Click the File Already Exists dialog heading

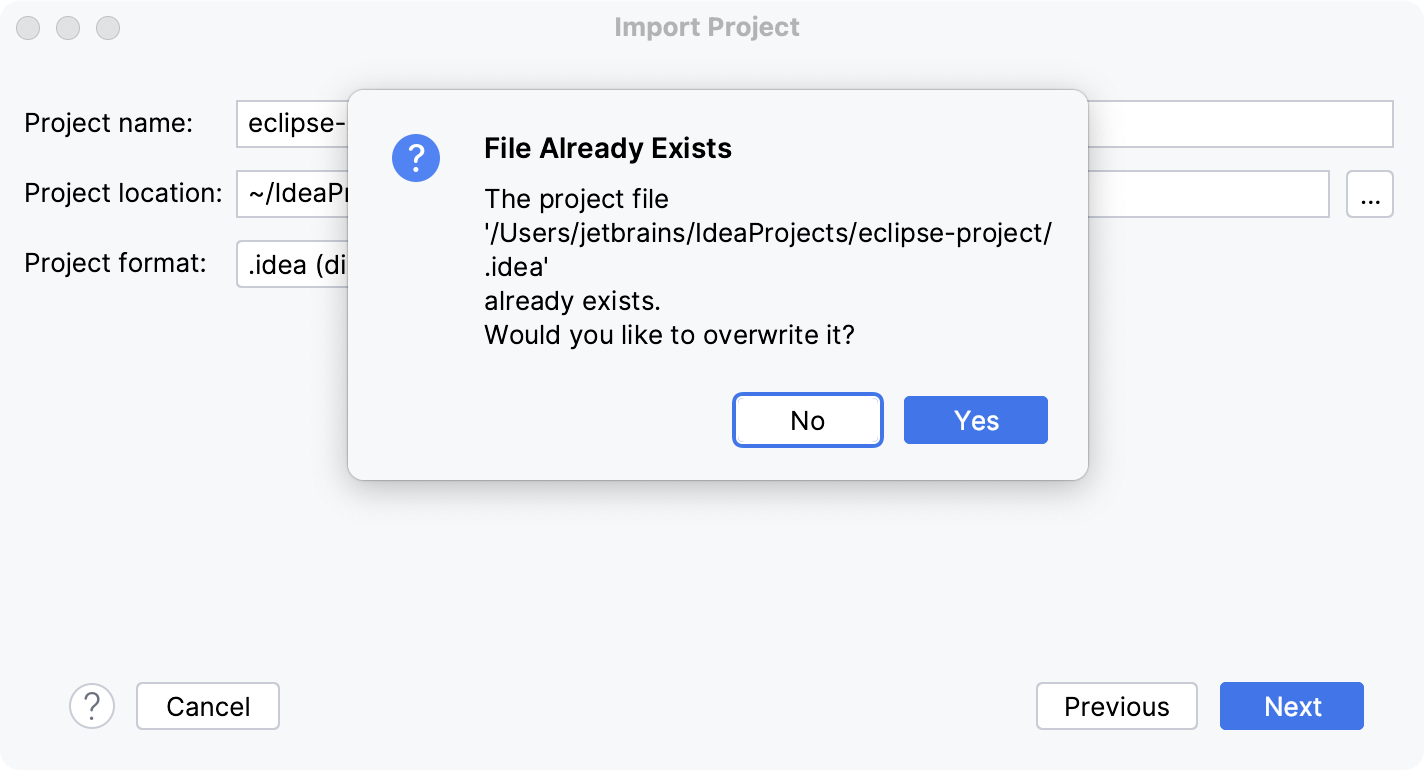[x=608, y=148]
